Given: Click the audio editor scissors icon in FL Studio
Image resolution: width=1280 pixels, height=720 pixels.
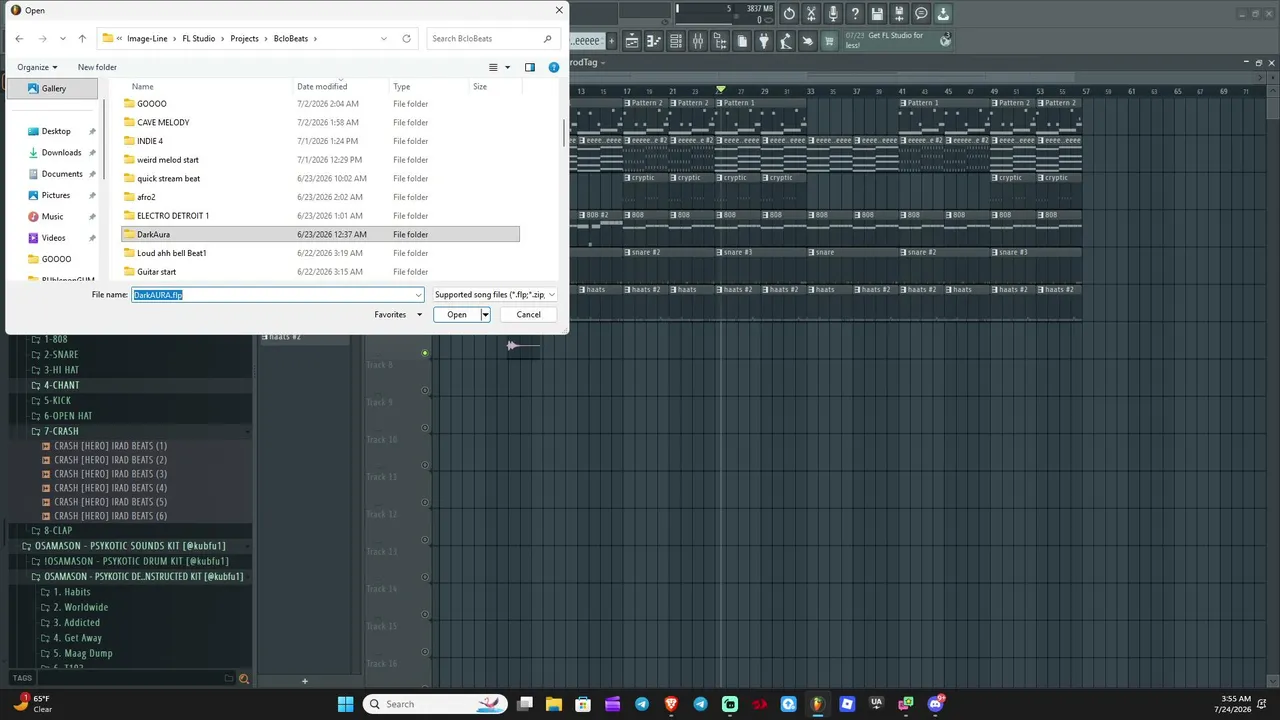Looking at the screenshot, I should pyautogui.click(x=811, y=14).
